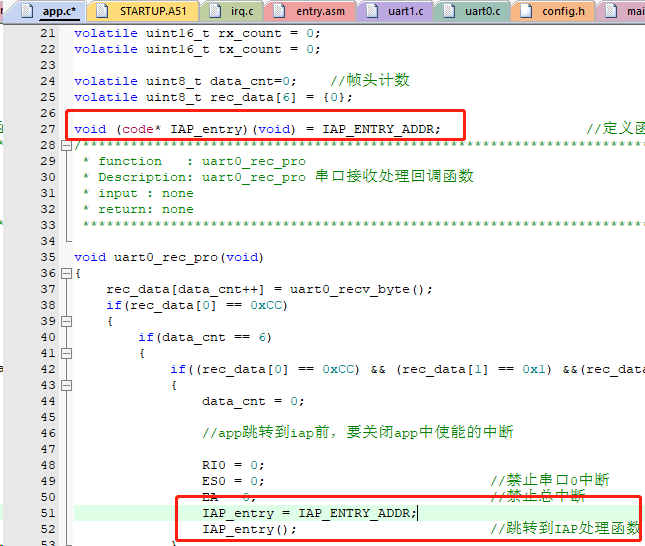Fold the inner block at line 43

point(66,385)
